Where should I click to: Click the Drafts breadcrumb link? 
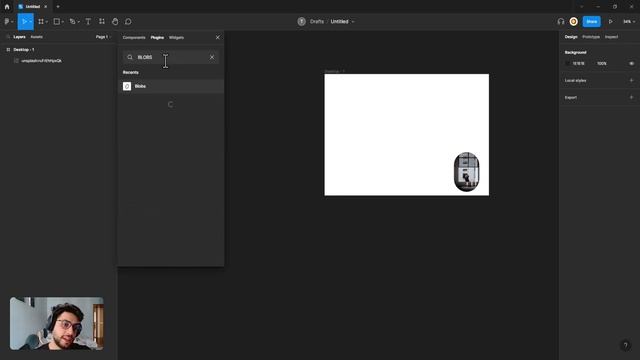click(317, 22)
